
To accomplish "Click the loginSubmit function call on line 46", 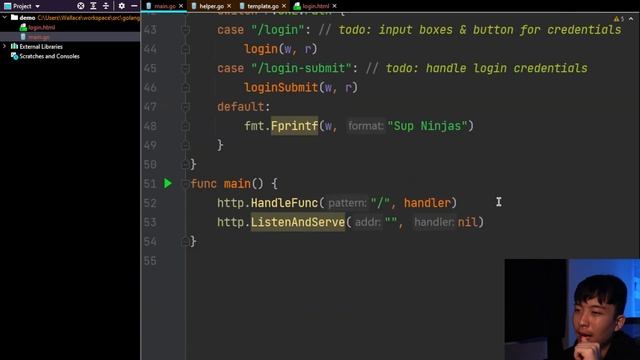I will tap(281, 87).
